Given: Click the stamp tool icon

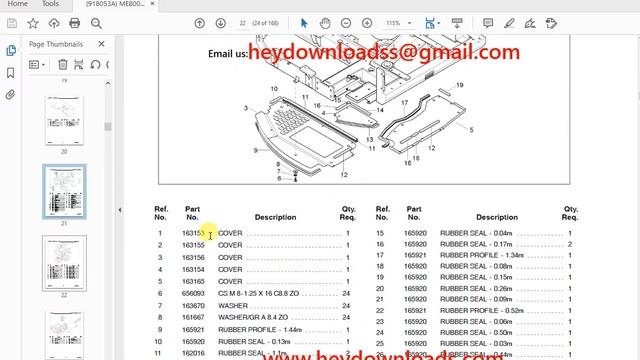Looking at the screenshot, I should [551, 23].
